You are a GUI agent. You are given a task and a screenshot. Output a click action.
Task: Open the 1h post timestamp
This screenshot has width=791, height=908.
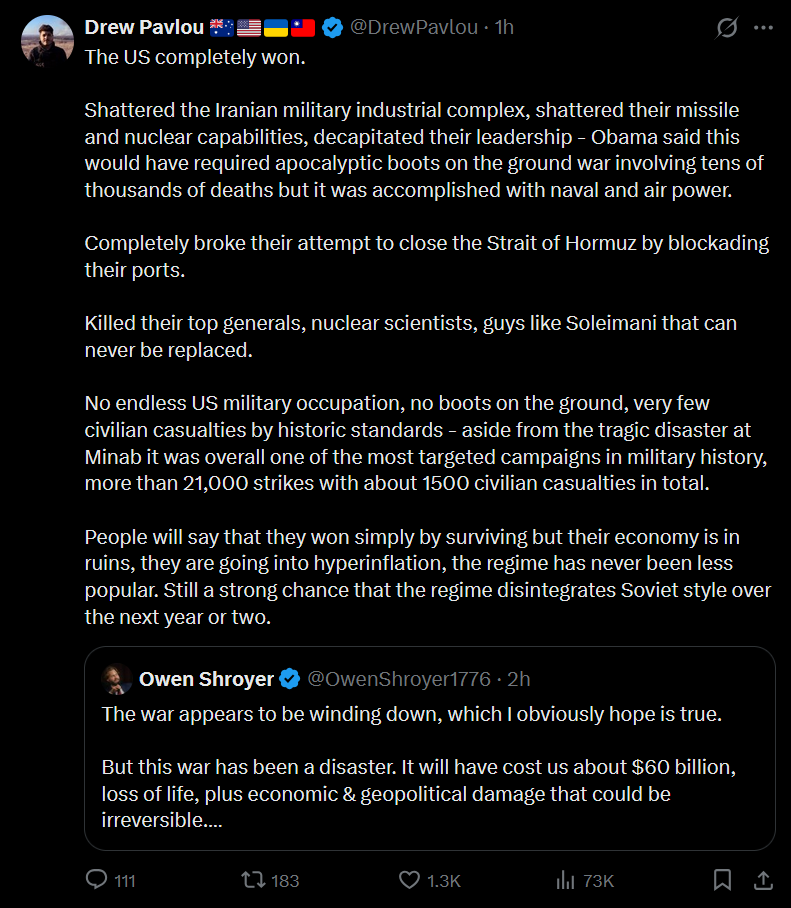(x=503, y=27)
